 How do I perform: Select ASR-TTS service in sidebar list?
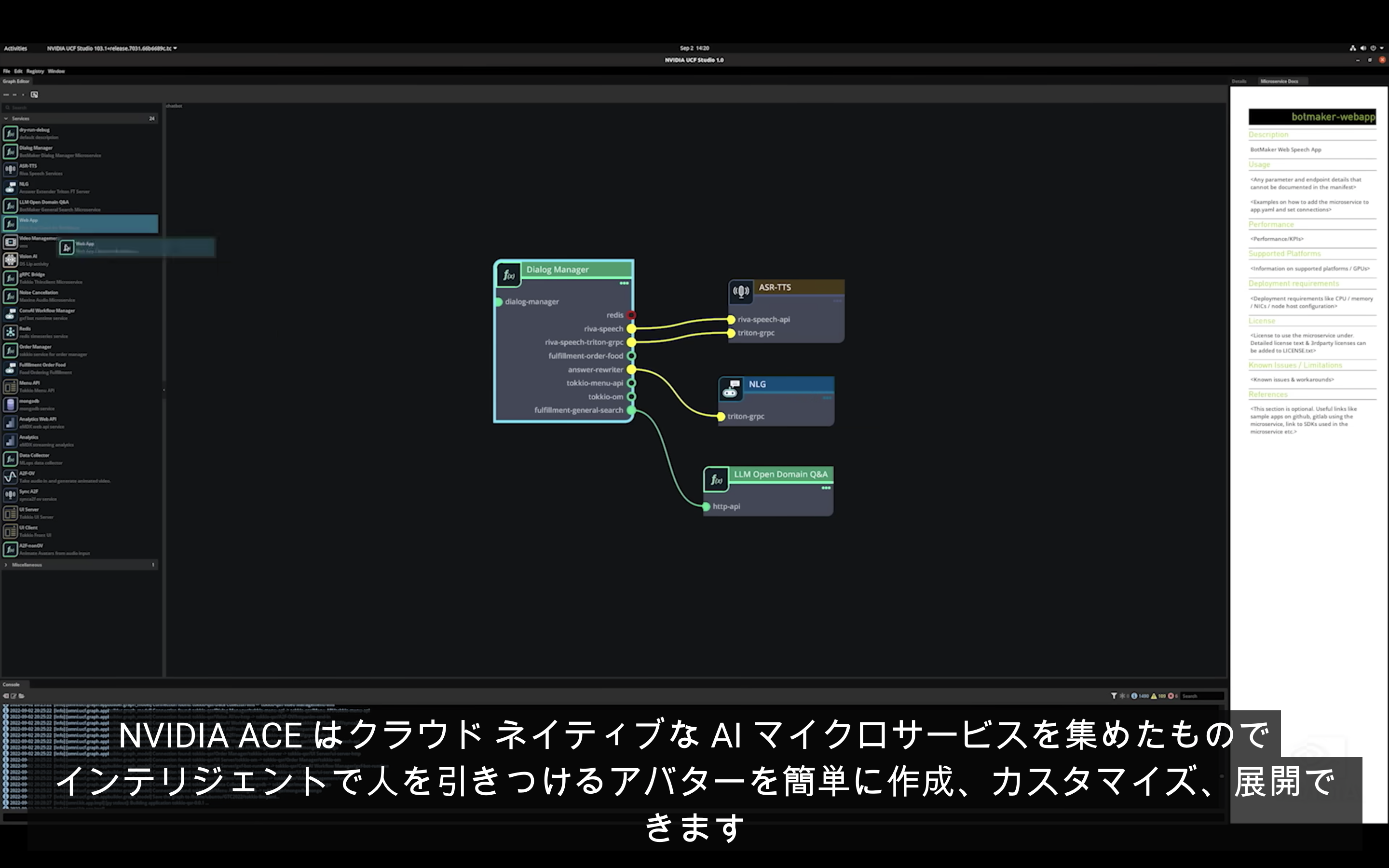pos(81,169)
